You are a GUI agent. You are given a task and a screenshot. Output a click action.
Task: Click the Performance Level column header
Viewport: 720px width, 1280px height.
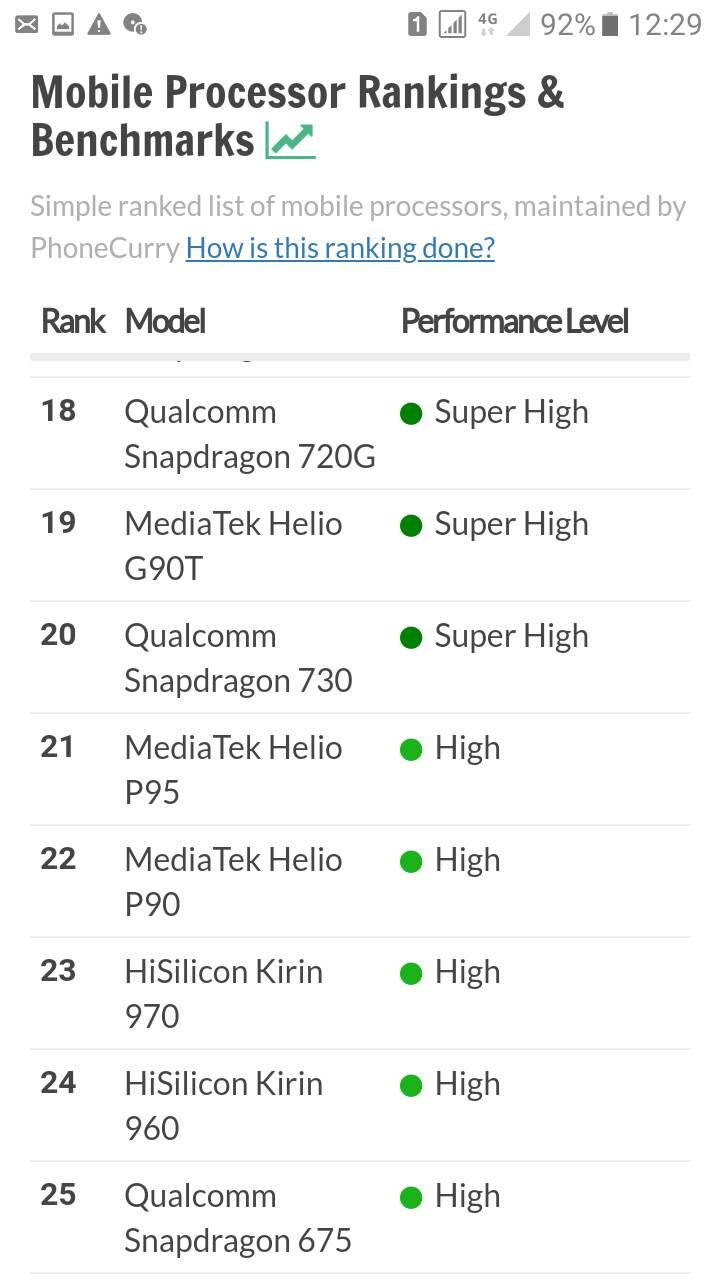click(x=515, y=321)
